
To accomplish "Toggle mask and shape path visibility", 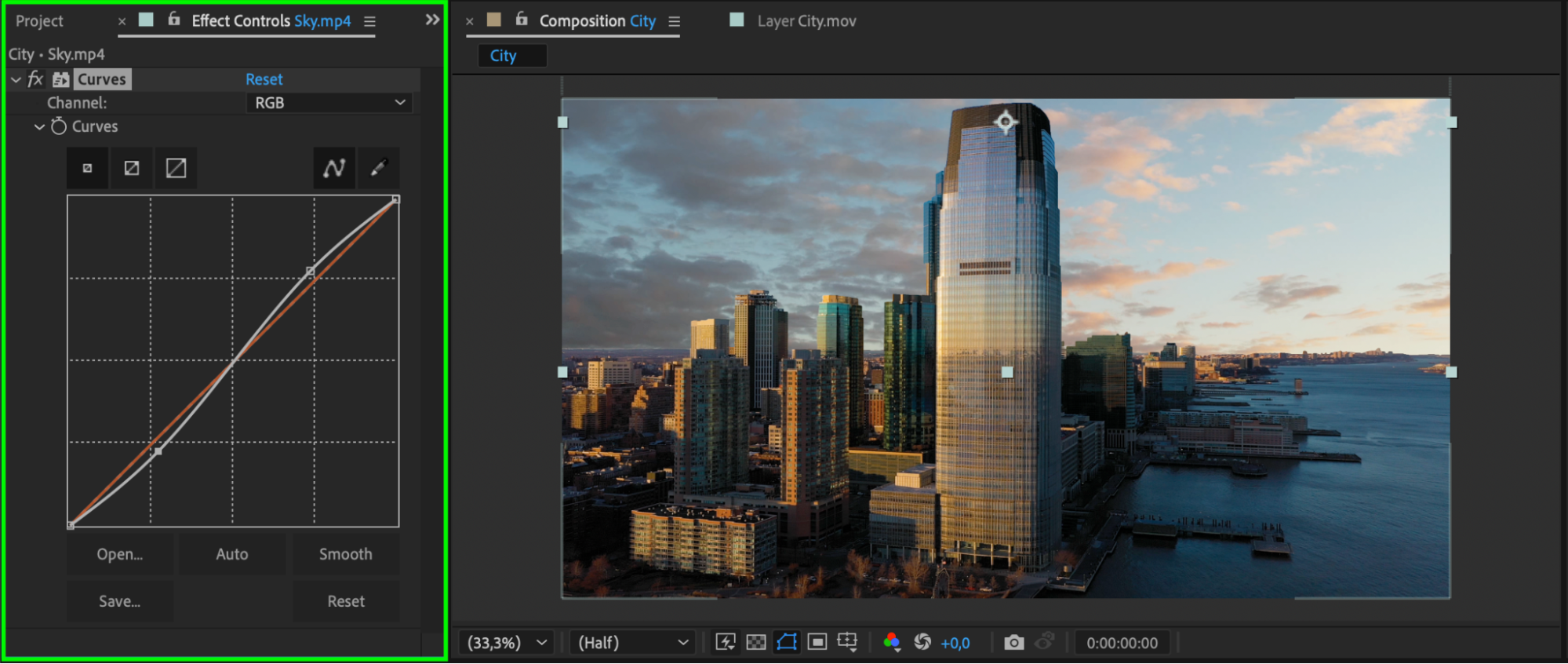I will [x=786, y=643].
